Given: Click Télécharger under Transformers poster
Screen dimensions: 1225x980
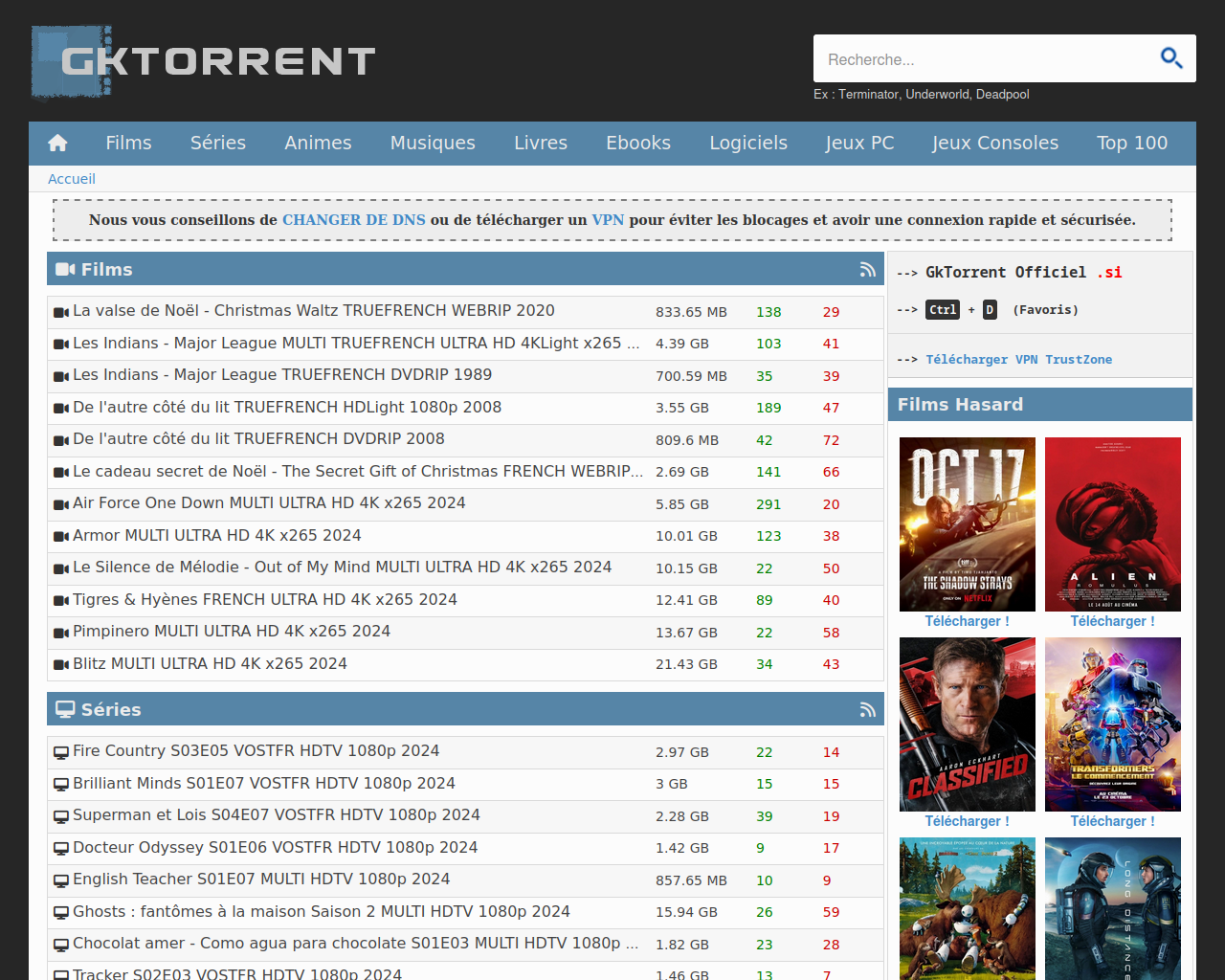Looking at the screenshot, I should pyautogui.click(x=1112, y=821).
